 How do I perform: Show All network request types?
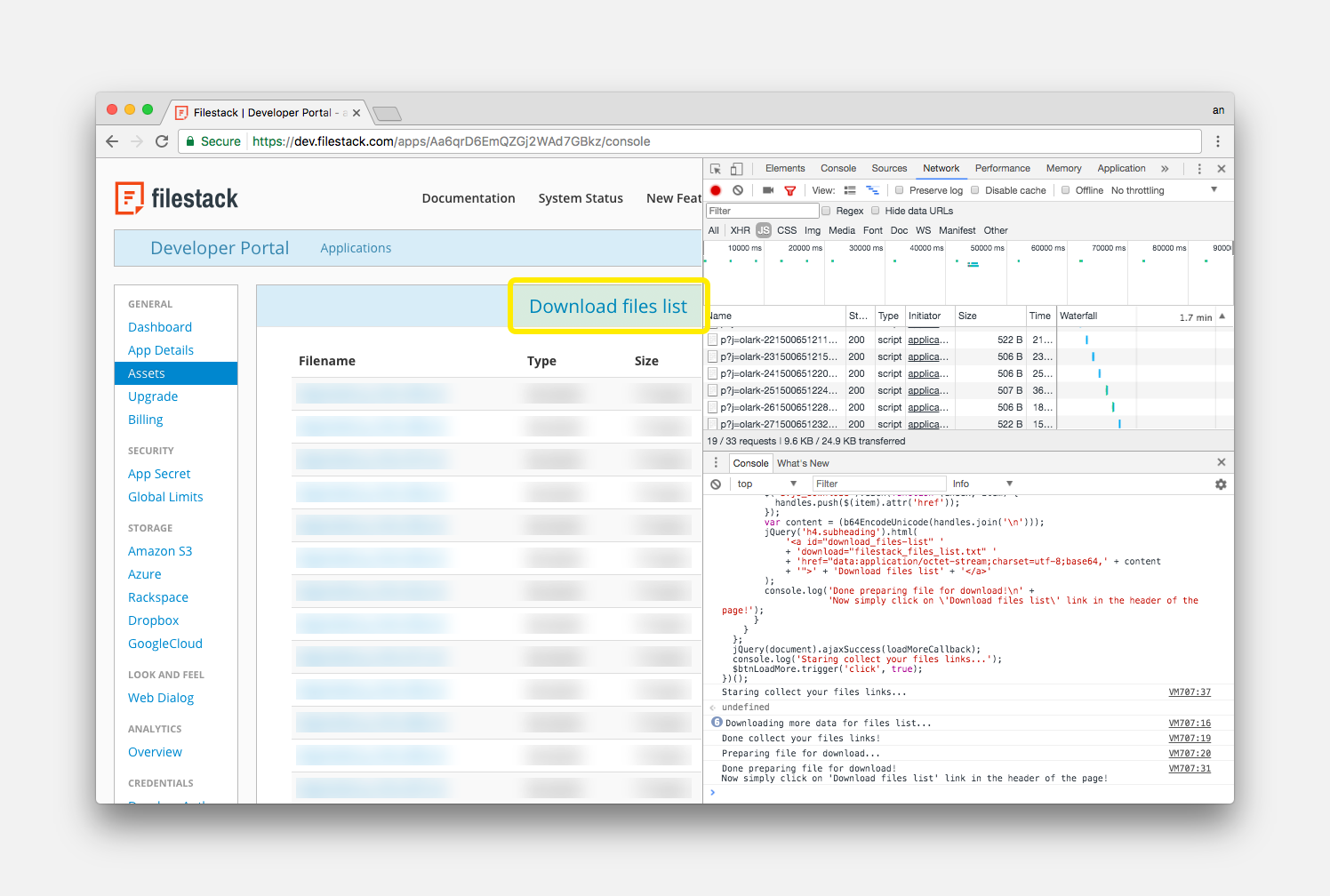(713, 230)
